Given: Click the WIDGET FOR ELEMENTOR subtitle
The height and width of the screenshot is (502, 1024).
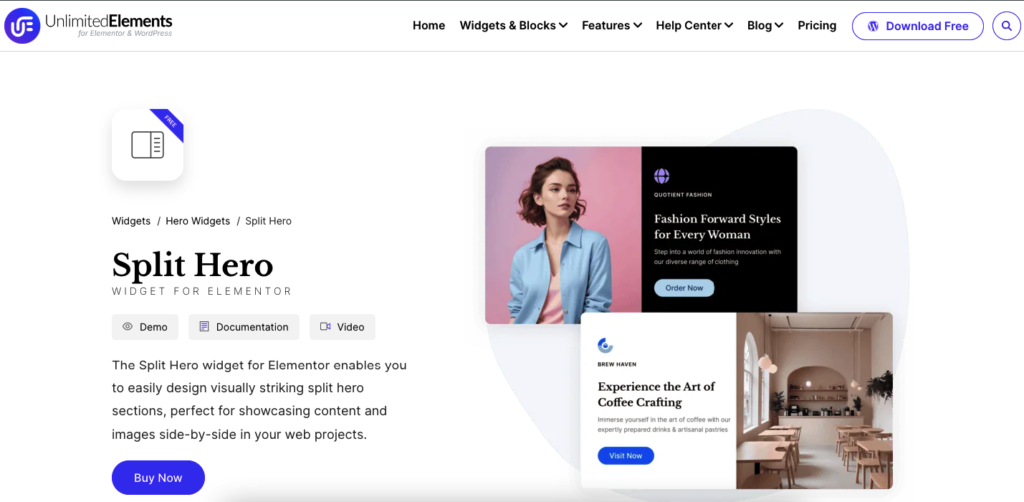Looking at the screenshot, I should [202, 291].
